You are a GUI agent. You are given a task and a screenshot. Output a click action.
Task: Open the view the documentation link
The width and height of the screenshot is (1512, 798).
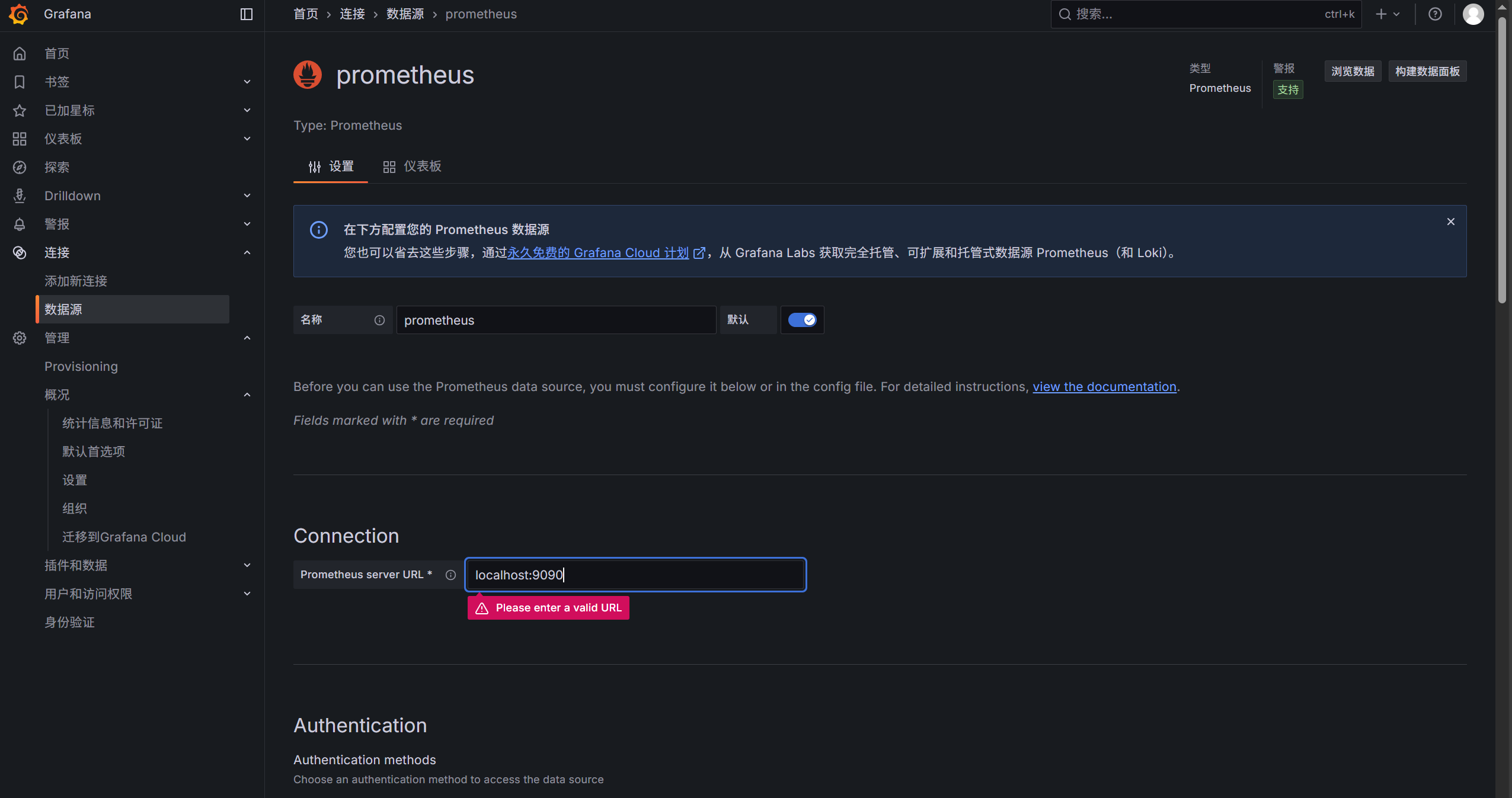point(1104,387)
